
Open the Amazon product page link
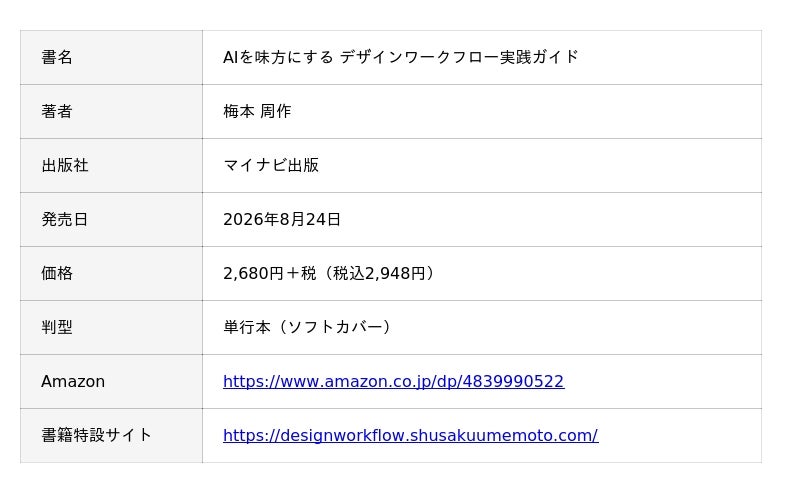(393, 382)
